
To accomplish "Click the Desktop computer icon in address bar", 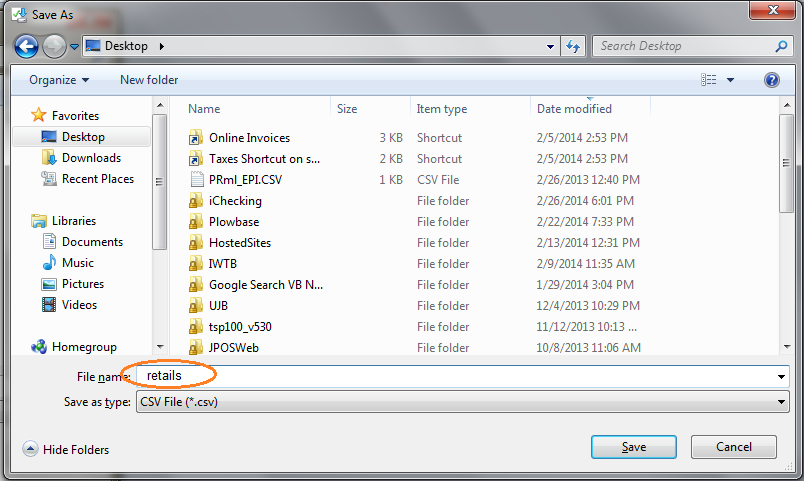I will point(93,46).
